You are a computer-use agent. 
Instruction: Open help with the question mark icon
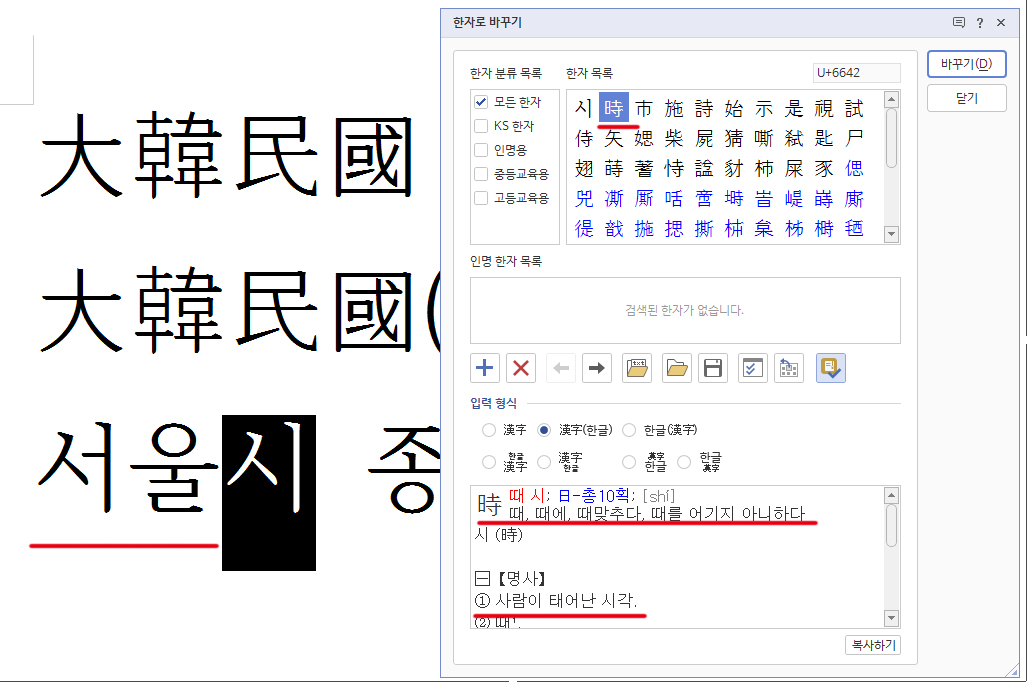(x=980, y=22)
